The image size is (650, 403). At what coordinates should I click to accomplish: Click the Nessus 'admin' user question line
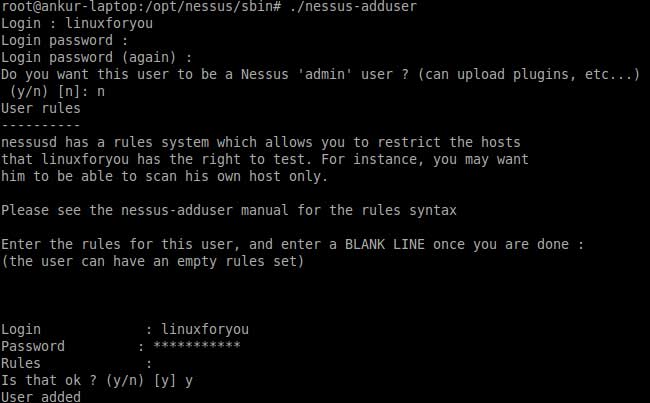point(320,75)
